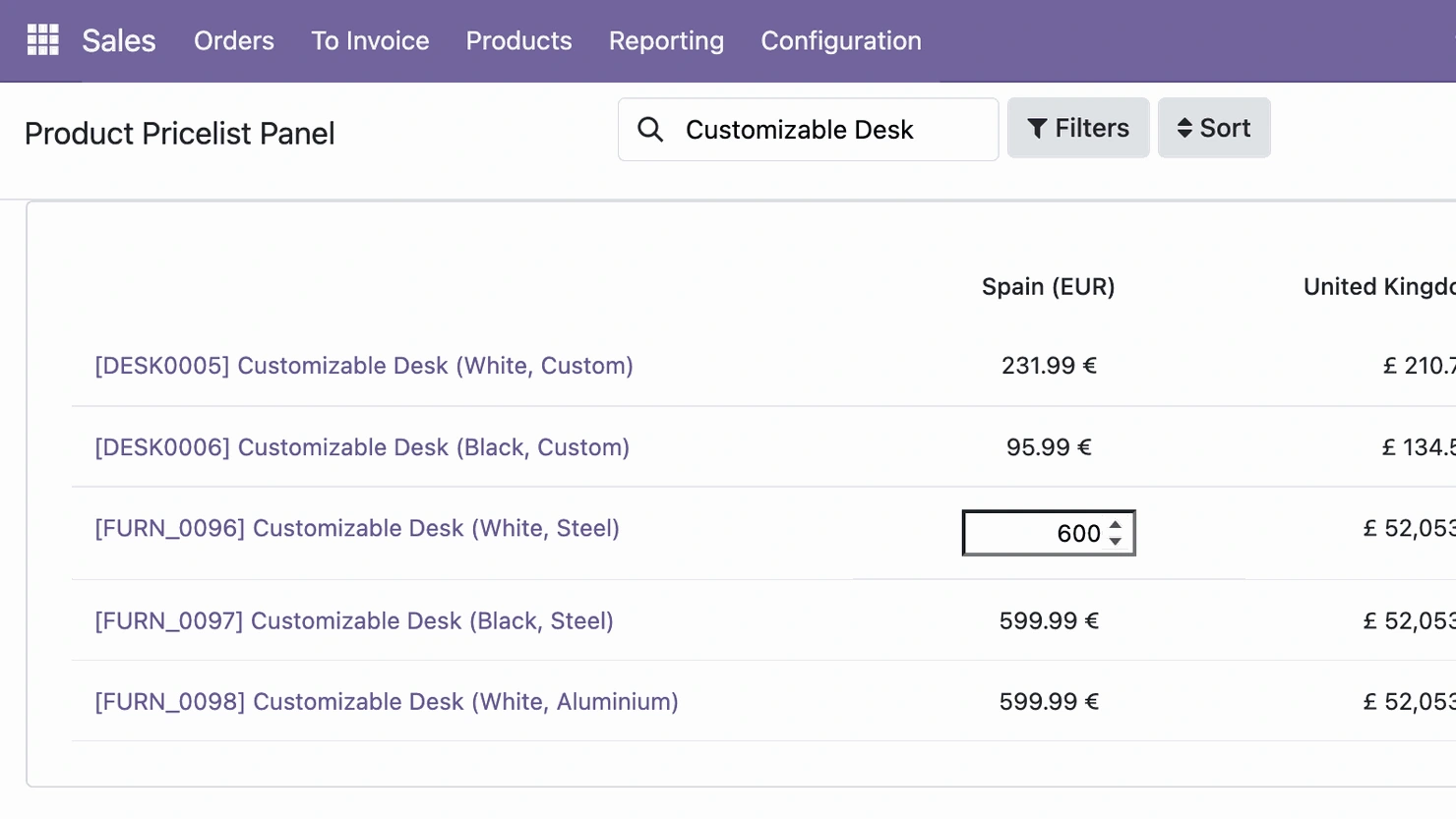The width and height of the screenshot is (1456, 819).
Task: Decrement the 600 price using down arrow
Action: click(1114, 541)
